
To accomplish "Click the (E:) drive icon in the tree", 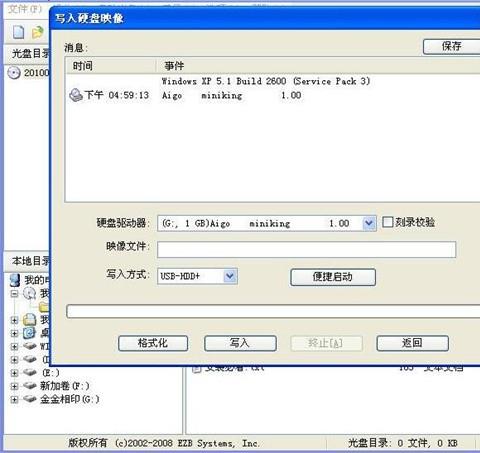I will click(29, 372).
